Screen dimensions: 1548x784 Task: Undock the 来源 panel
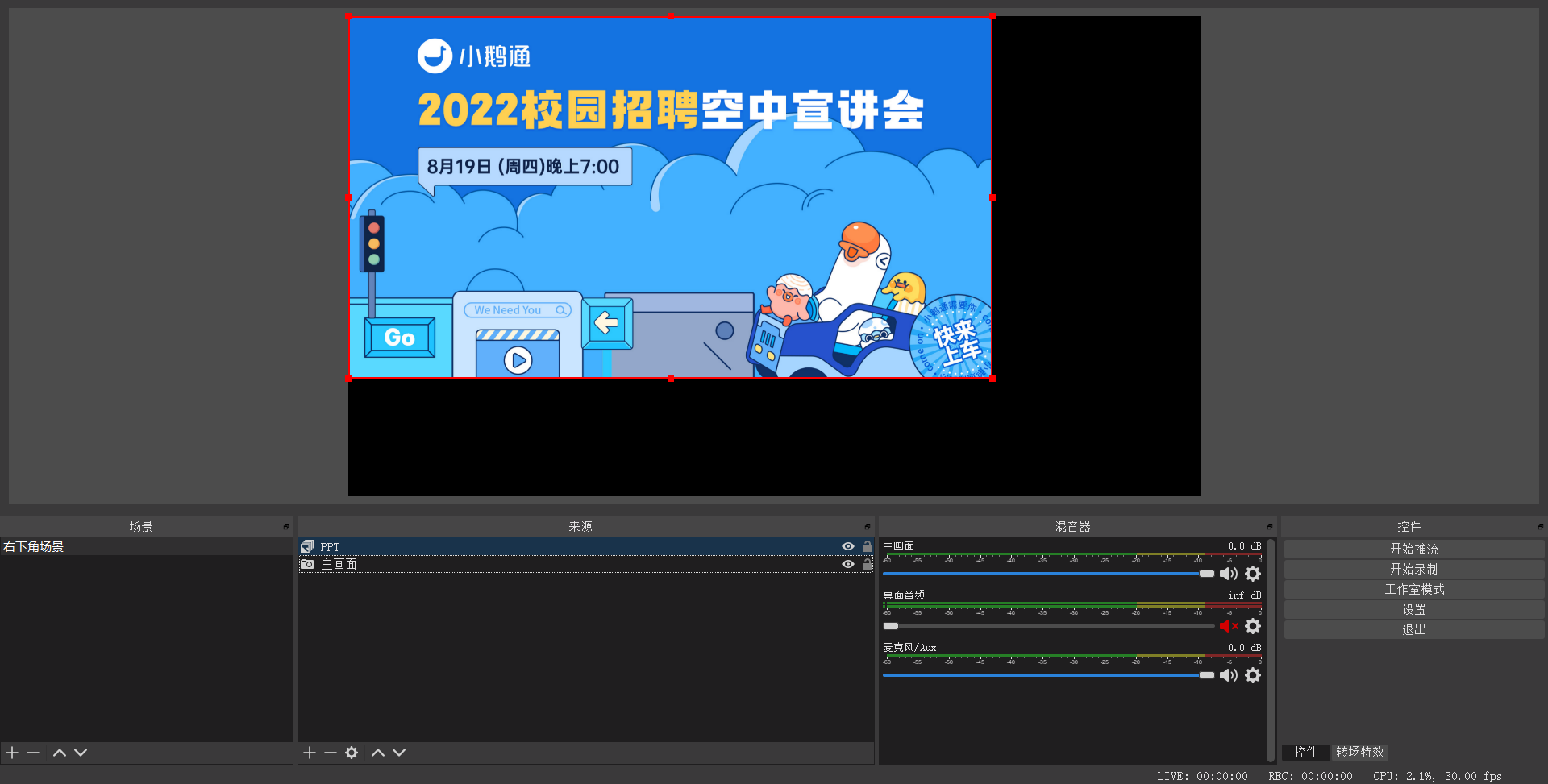click(868, 527)
